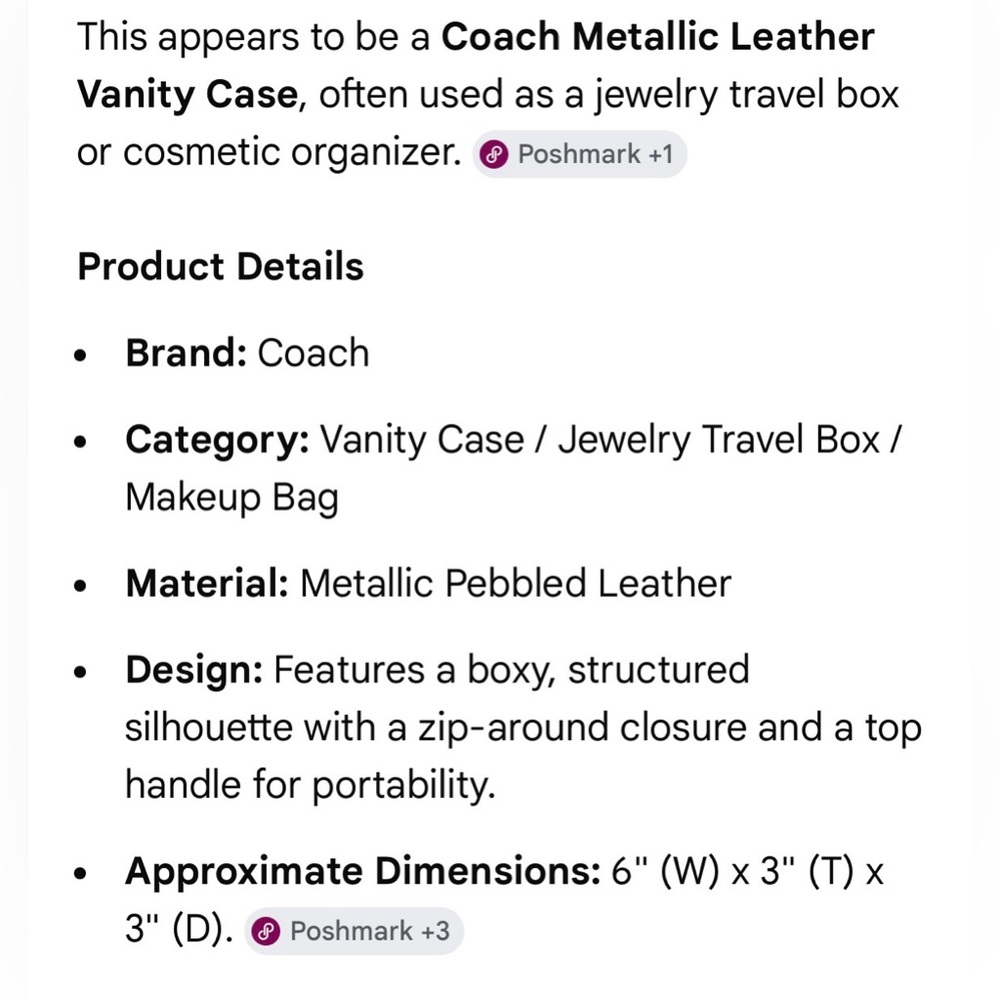Click the 'Material: Metallic Pebbled Leather' bullet
Image resolution: width=1000 pixels, height=1000 pixels.
point(428,582)
